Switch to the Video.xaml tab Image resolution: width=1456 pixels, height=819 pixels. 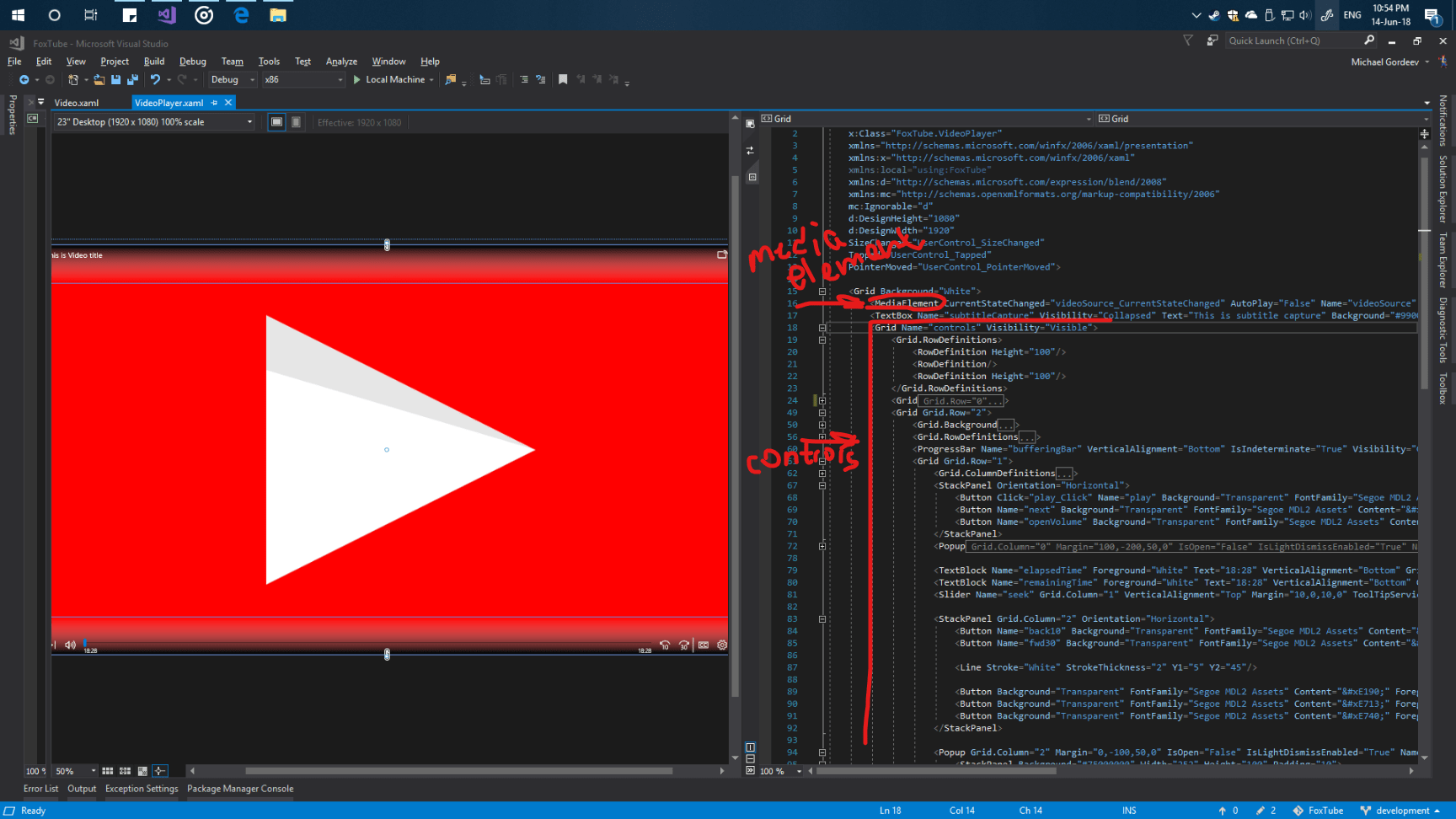click(x=77, y=103)
